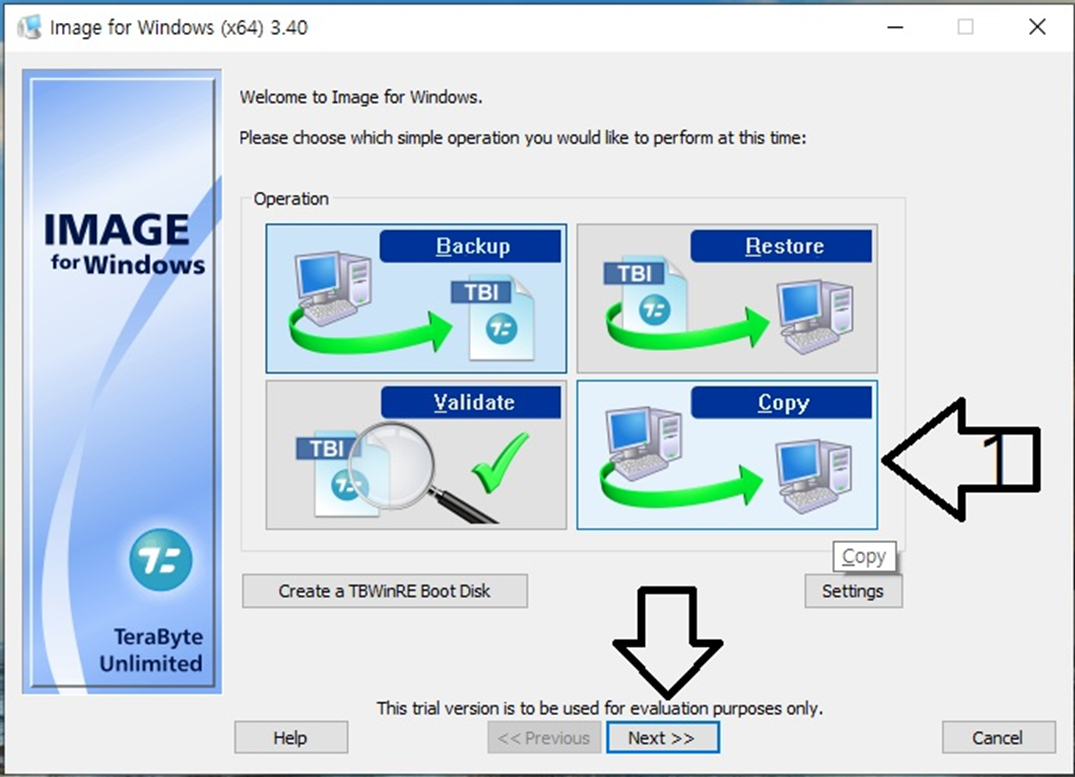Click the trial version evaluation notice text
The width and height of the screenshot is (1075, 777).
tap(599, 708)
